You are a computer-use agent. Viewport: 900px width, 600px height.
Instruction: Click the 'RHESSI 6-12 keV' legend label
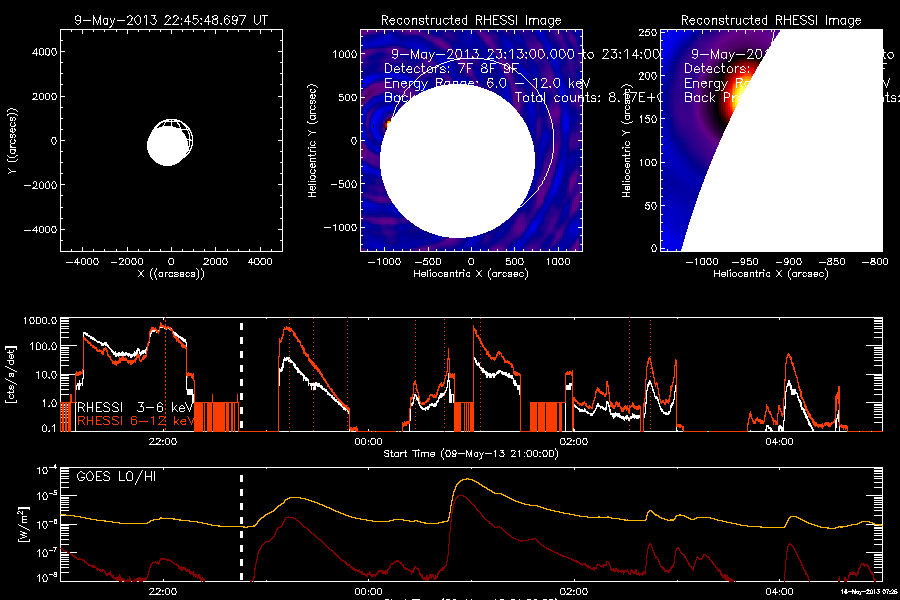pyautogui.click(x=135, y=421)
